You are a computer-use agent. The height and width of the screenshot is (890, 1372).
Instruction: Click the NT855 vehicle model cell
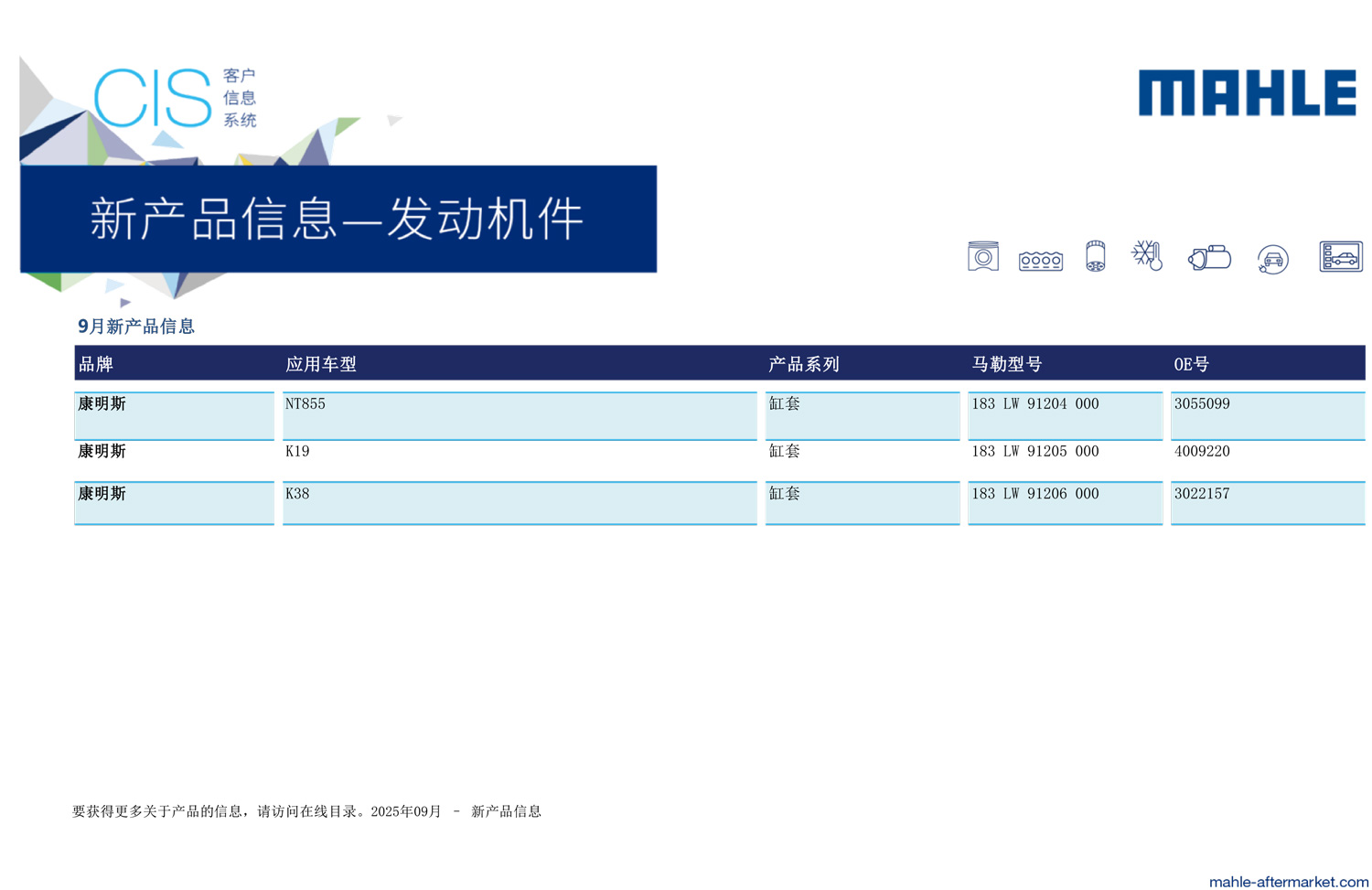(305, 404)
